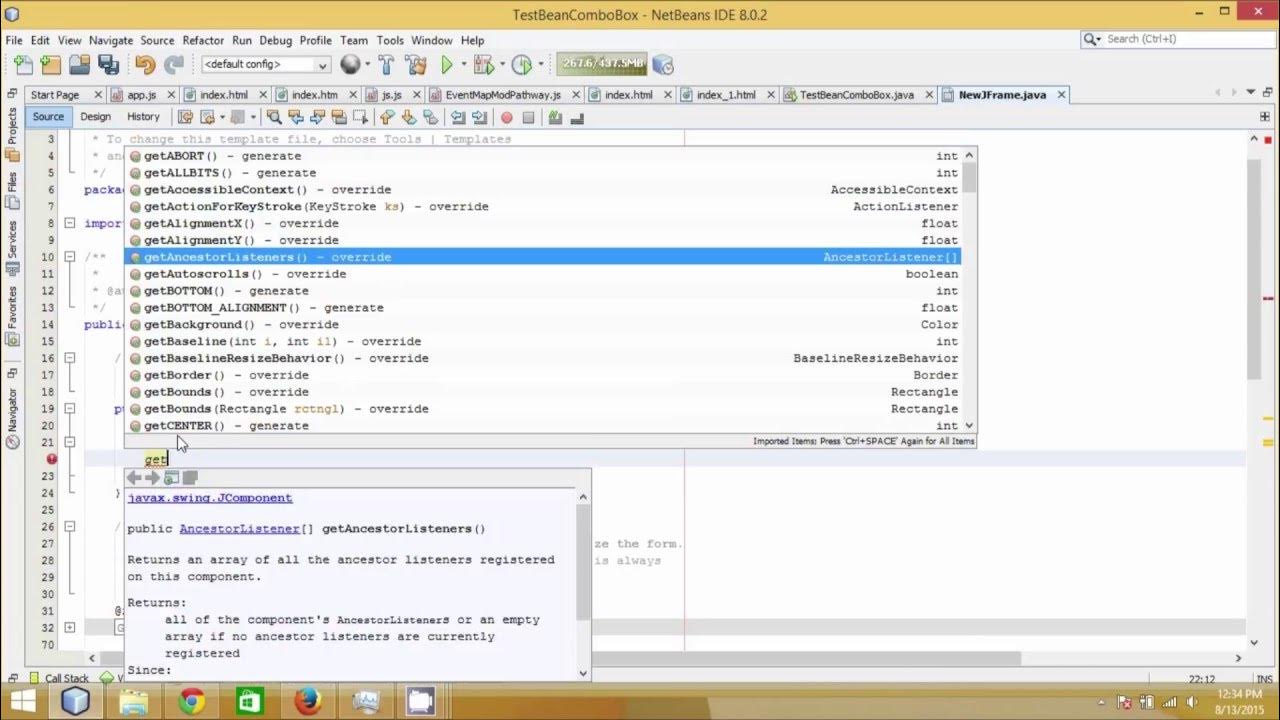Screen dimensions: 1280x720
Task: Click the garbage collection icon beside memory bar
Action: [x=662, y=65]
